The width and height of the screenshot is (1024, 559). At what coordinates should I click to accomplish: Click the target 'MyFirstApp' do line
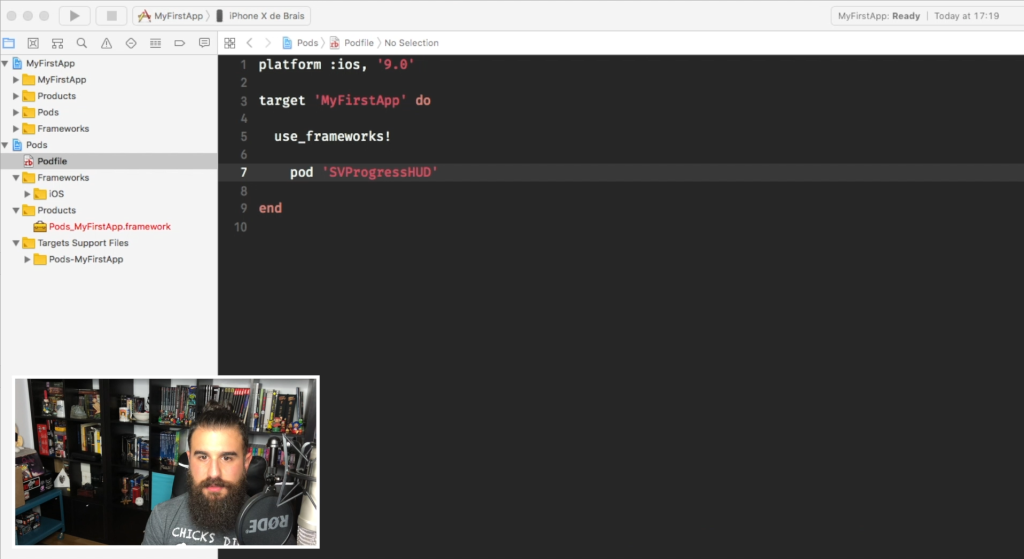click(x=345, y=101)
